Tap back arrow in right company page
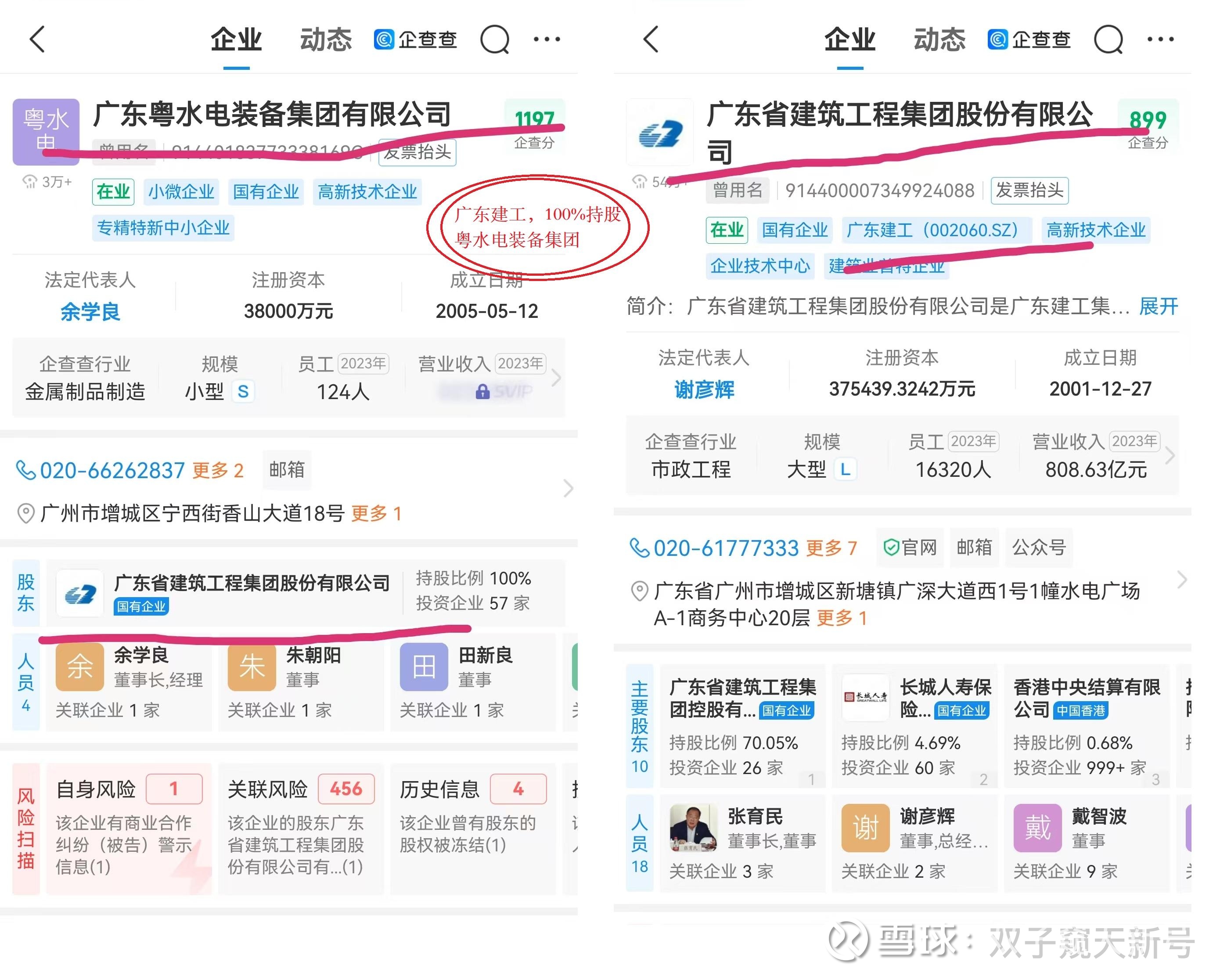Screen dimensions: 1231x980 click(x=651, y=40)
